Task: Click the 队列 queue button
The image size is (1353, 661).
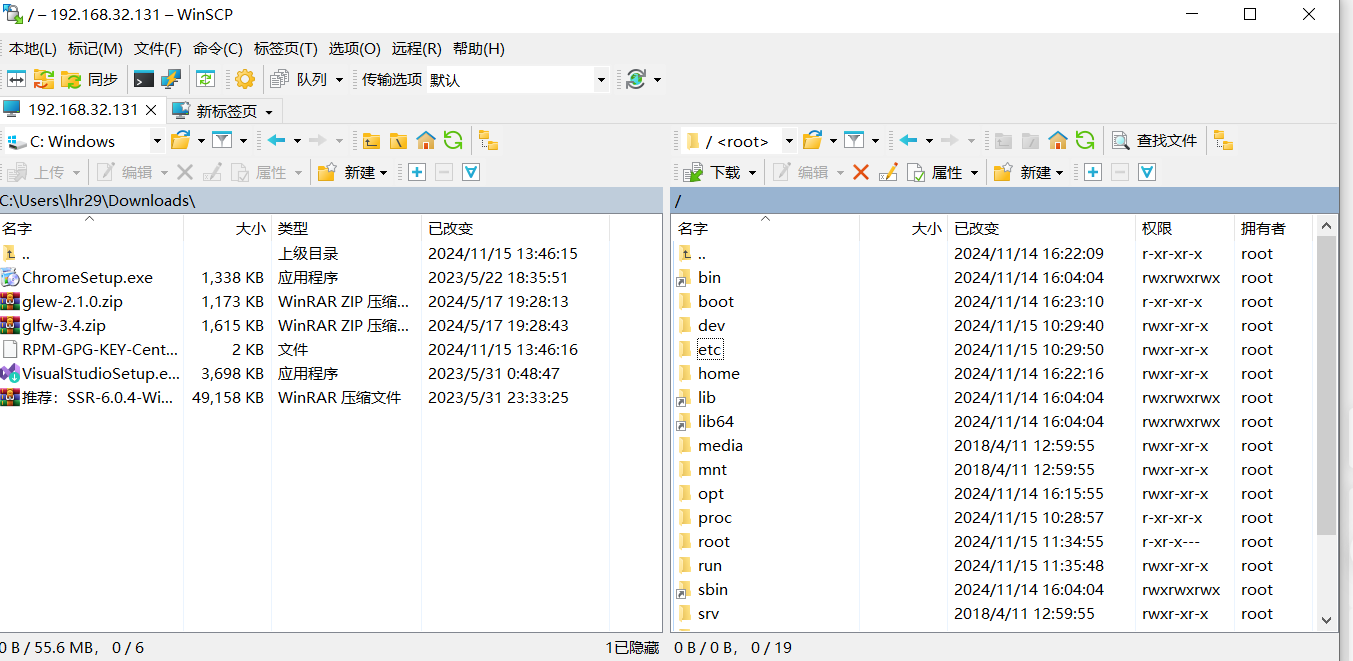Action: (299, 79)
